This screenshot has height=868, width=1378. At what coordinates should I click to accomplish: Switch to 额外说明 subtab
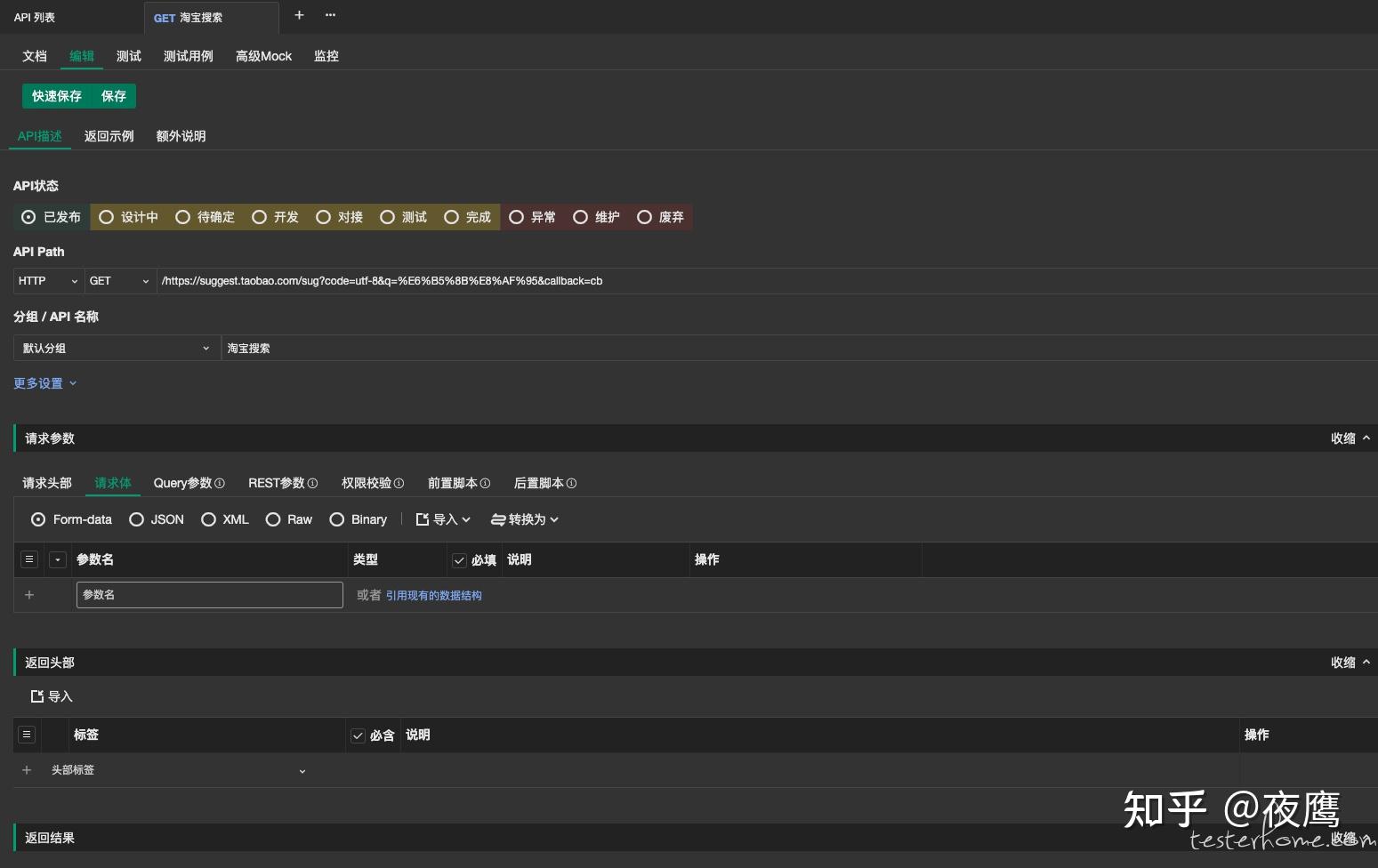[181, 136]
